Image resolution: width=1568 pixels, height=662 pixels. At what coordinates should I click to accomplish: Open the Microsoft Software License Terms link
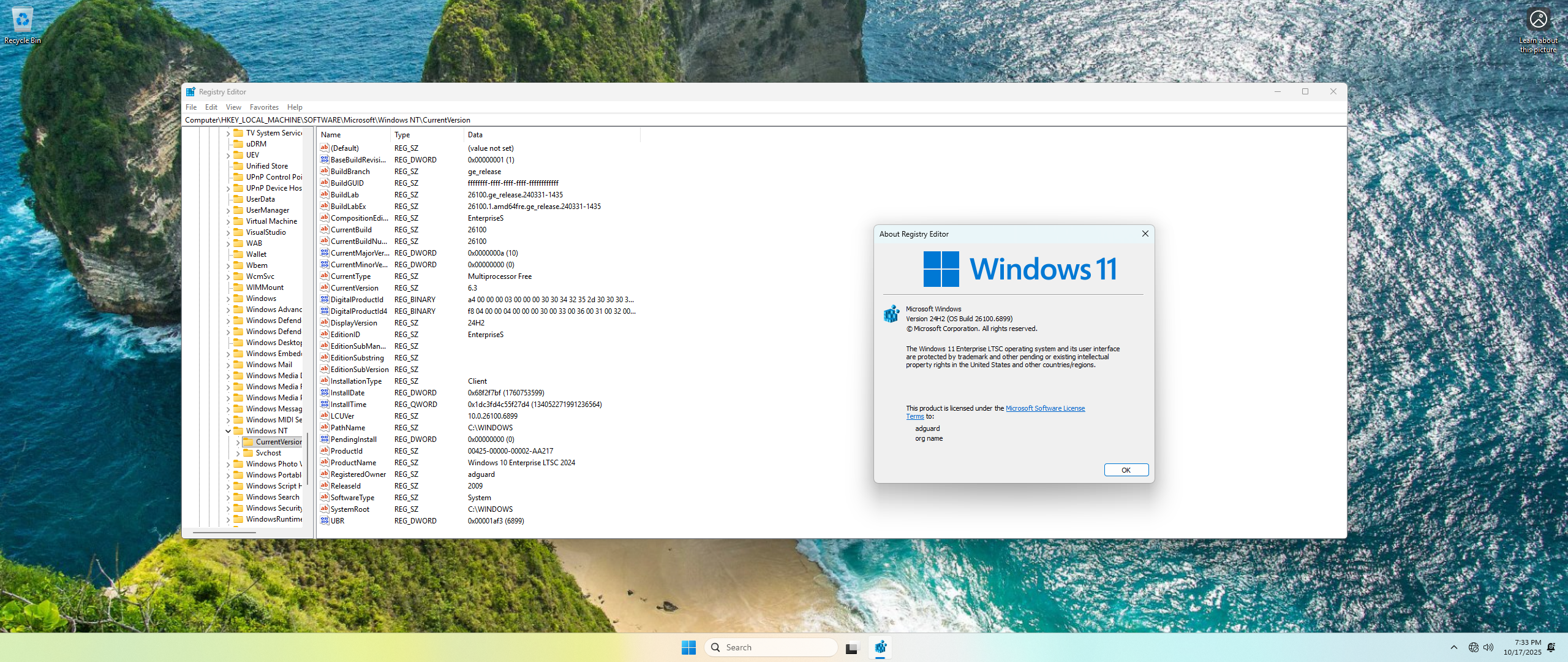coord(1045,408)
